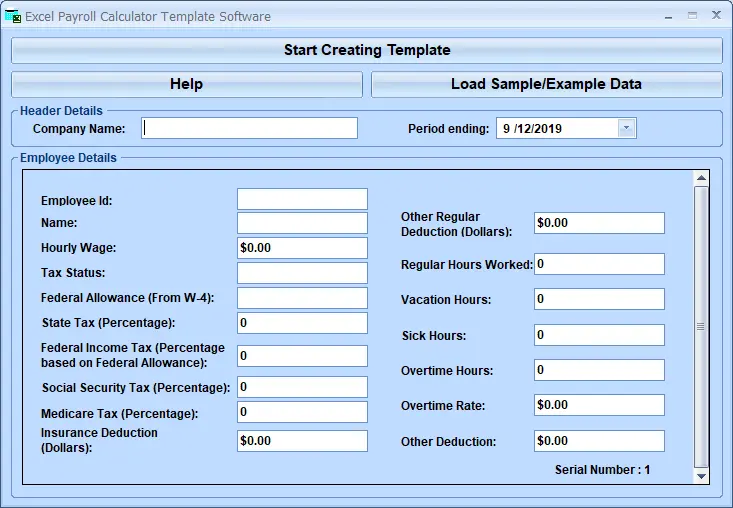Click the Vacation Hours input field

(x=599, y=299)
